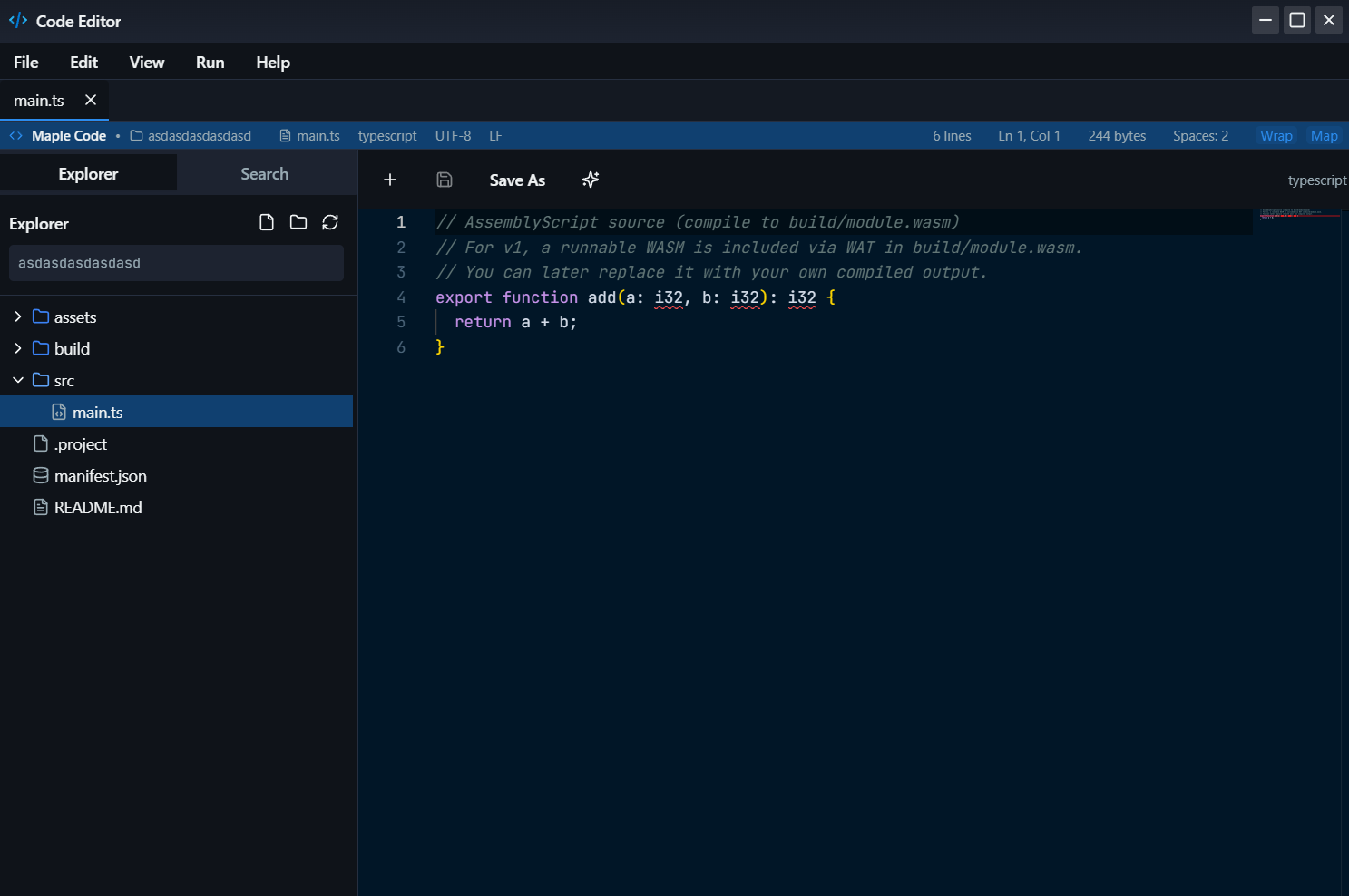Maximize the Code Editor window
This screenshot has width=1349, height=896.
(x=1297, y=20)
